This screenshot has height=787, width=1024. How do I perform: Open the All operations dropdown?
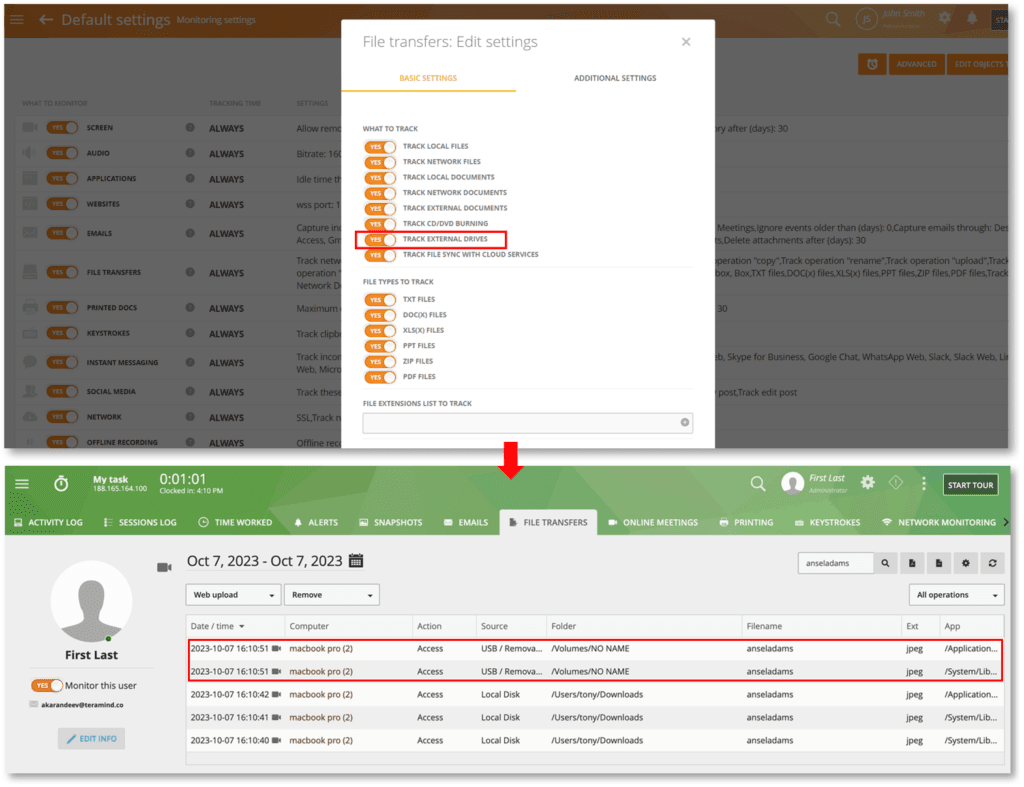click(956, 595)
